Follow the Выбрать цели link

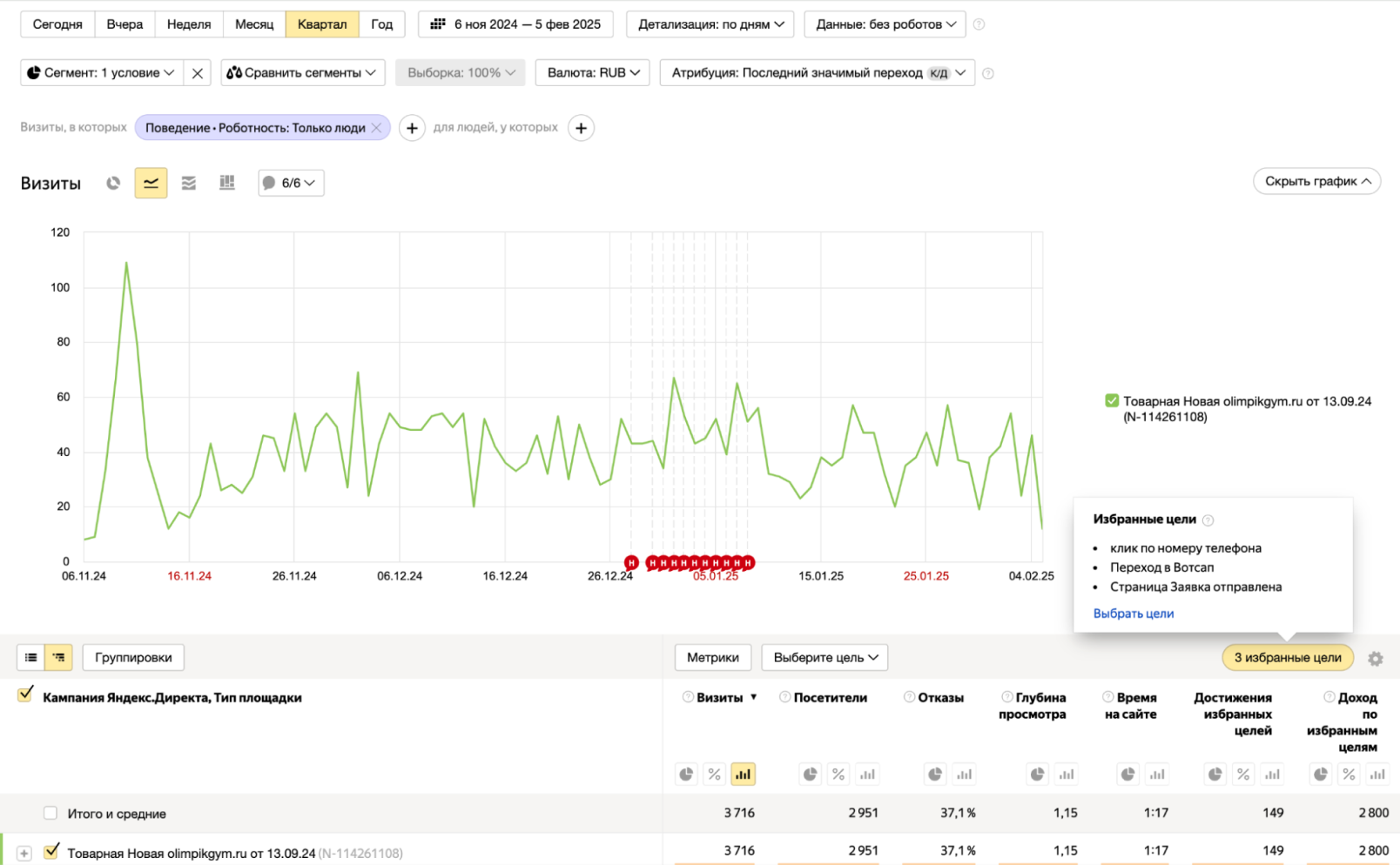point(1133,614)
